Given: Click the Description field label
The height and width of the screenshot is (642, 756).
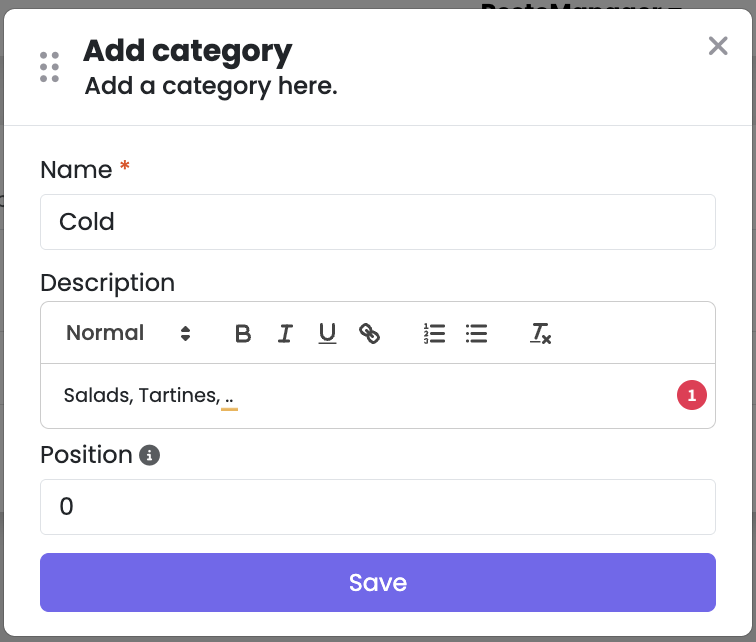Looking at the screenshot, I should click(x=108, y=283).
